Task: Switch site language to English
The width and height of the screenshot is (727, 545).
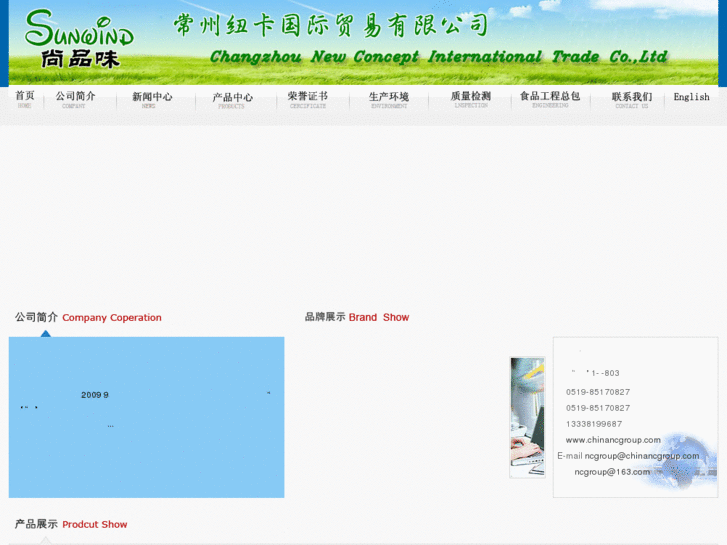Action: point(691,97)
